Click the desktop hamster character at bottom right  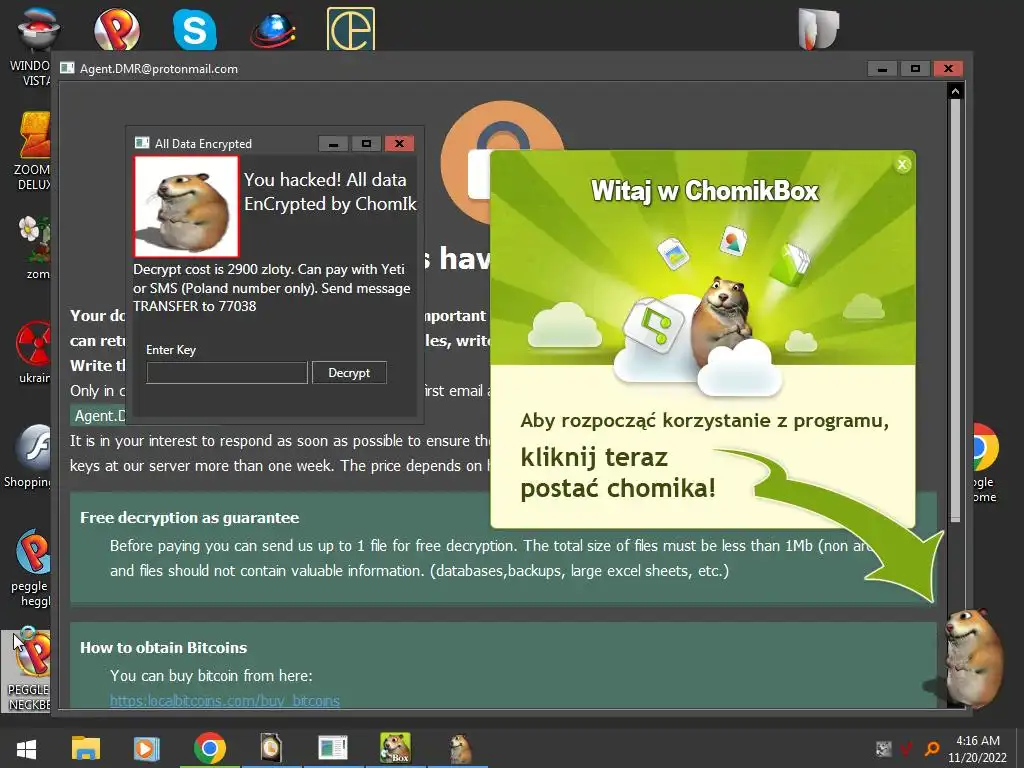974,657
